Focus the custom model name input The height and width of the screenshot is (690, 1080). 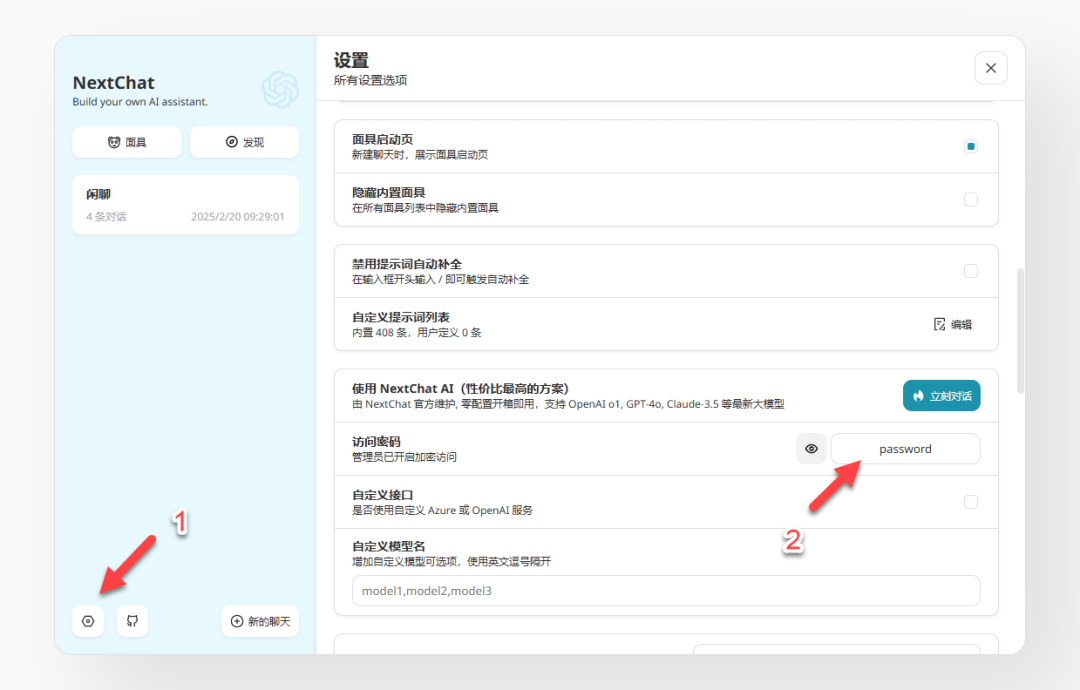point(666,591)
